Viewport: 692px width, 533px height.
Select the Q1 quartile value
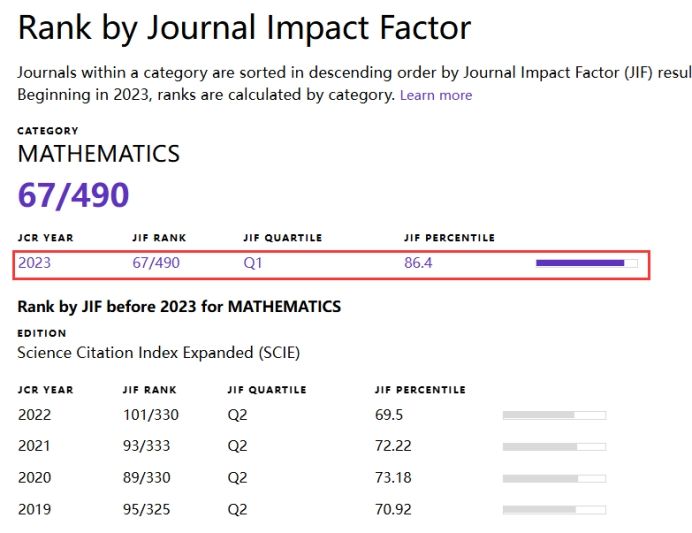pyautogui.click(x=253, y=263)
